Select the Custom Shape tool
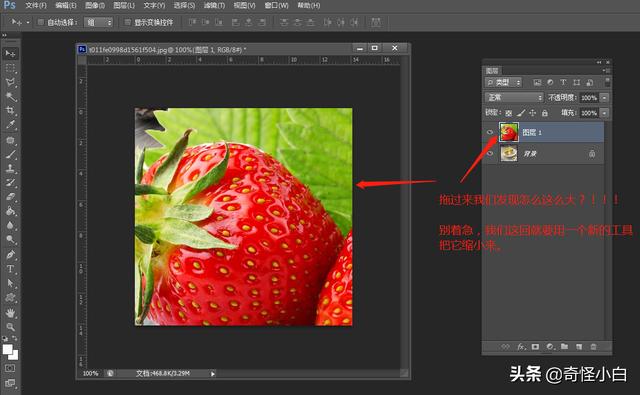This screenshot has width=640, height=395. [x=10, y=297]
